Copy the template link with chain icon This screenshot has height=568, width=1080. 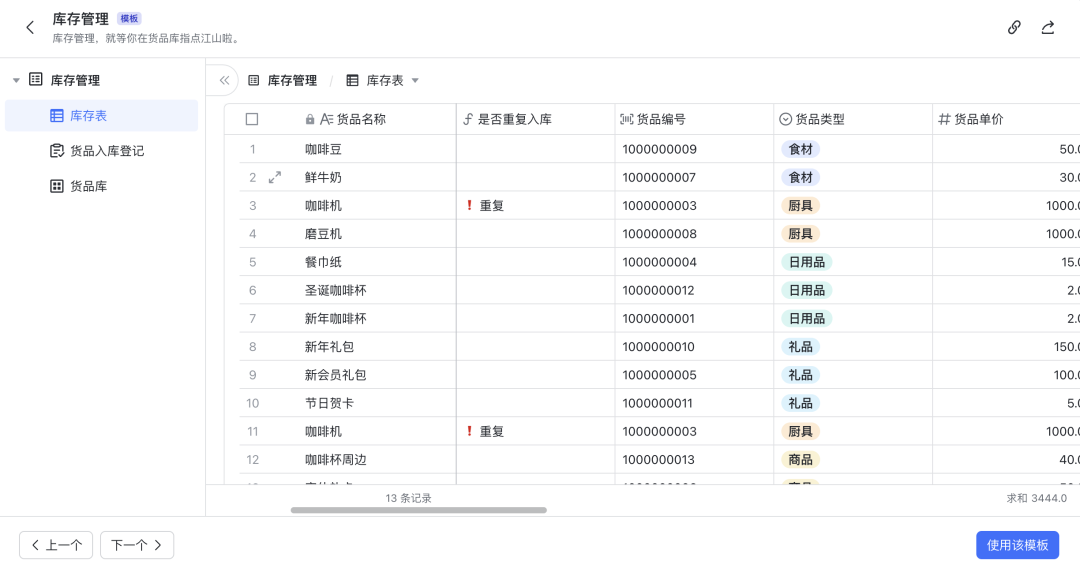(x=1014, y=28)
